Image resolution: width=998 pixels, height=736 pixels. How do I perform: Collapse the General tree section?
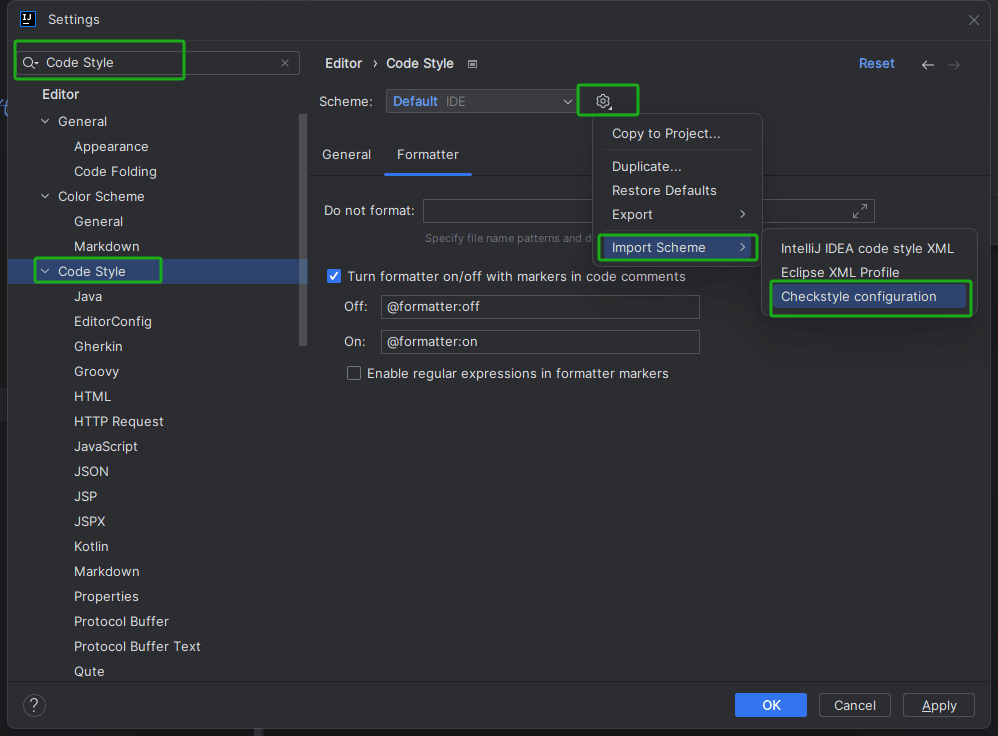44,120
